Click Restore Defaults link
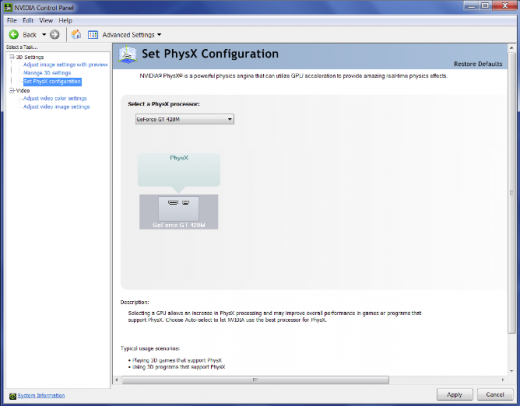 point(478,64)
